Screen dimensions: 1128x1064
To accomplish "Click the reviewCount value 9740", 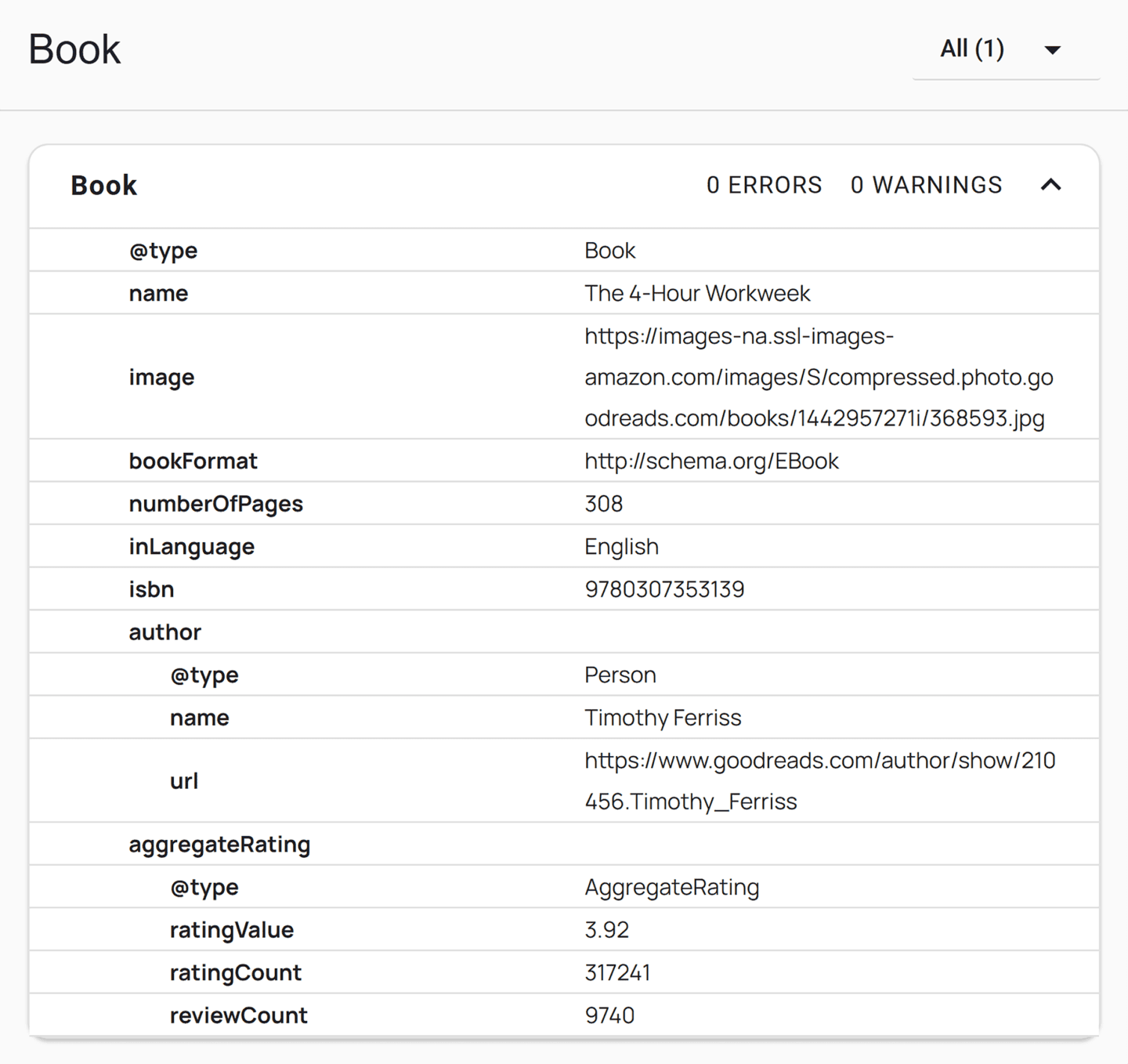I will click(609, 1015).
